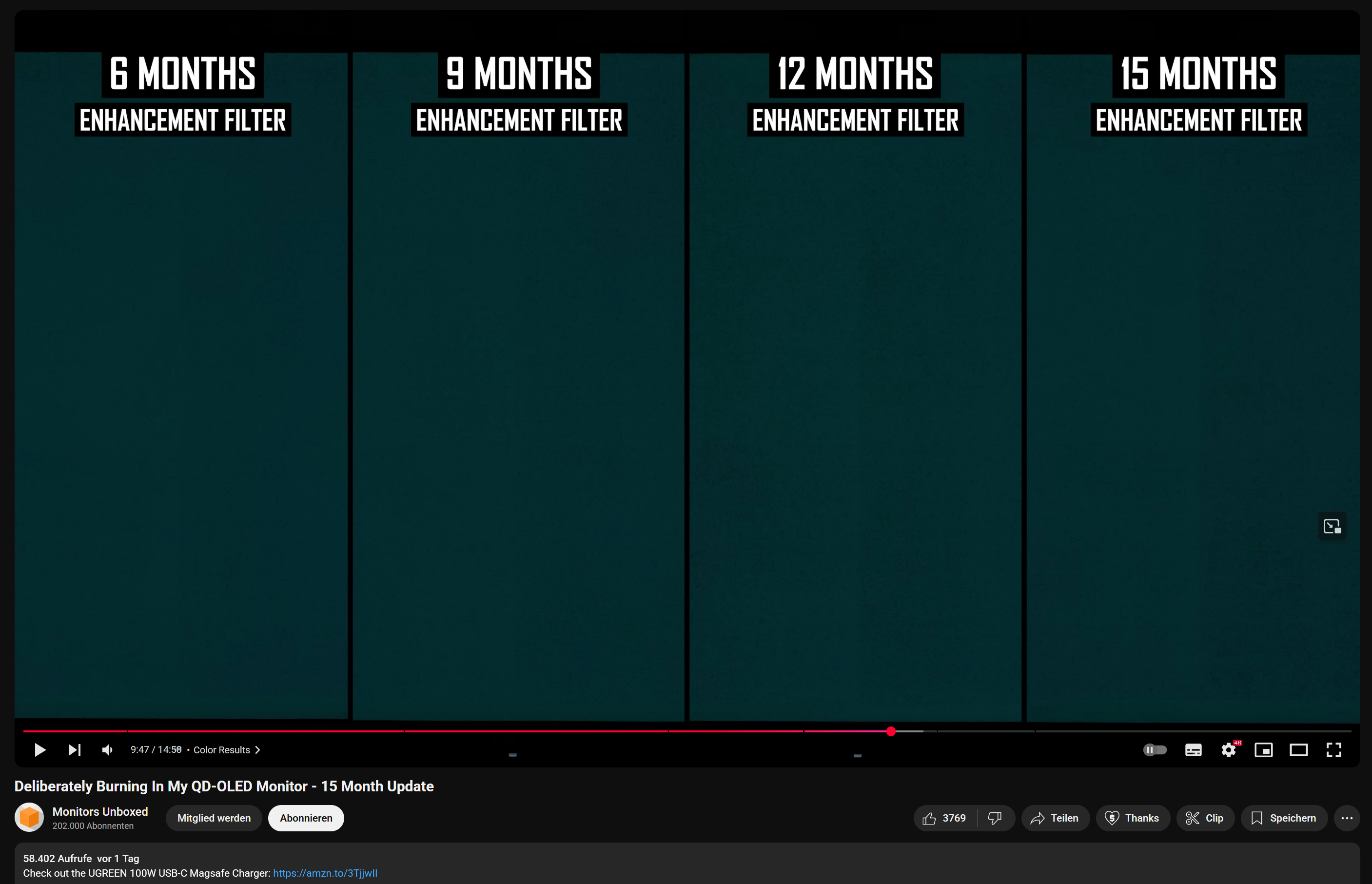1372x884 pixels.
Task: Skip to the next video
Action: [x=74, y=750]
